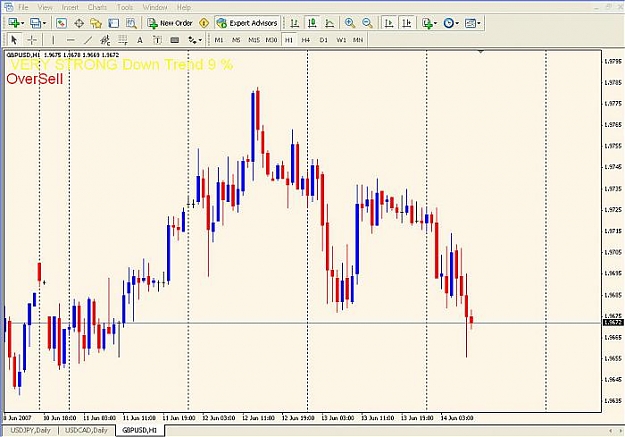Zoom out of the chart
Viewport: 625px width, 437px height.
(x=368, y=23)
